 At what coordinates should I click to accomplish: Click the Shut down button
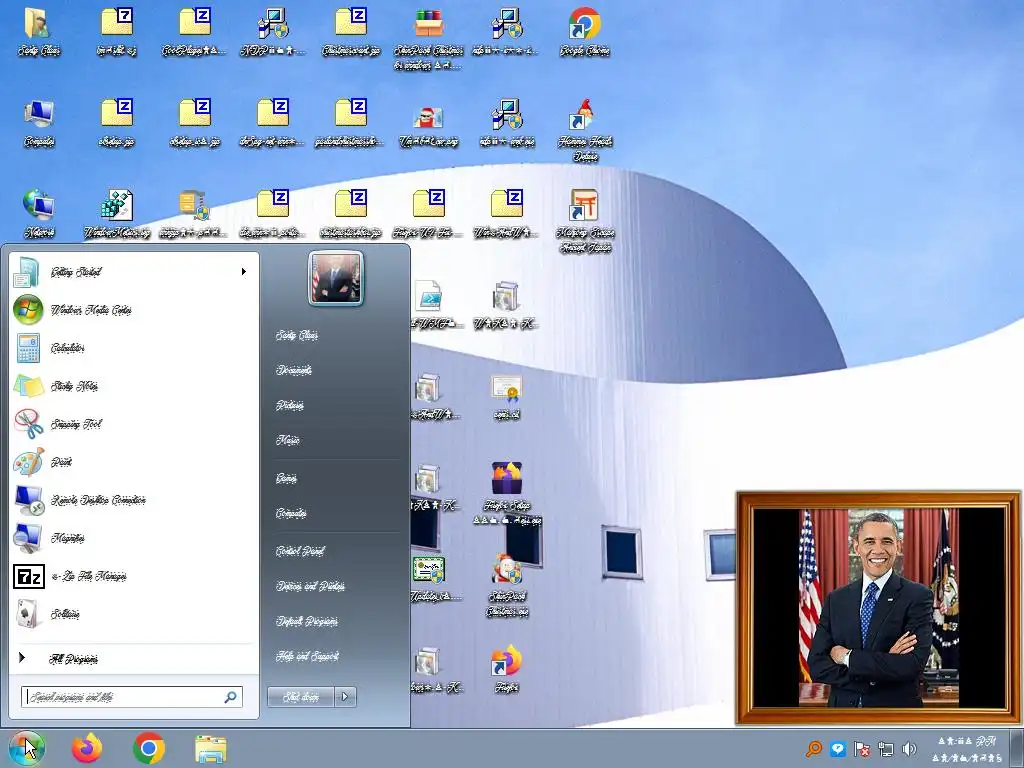coord(301,697)
